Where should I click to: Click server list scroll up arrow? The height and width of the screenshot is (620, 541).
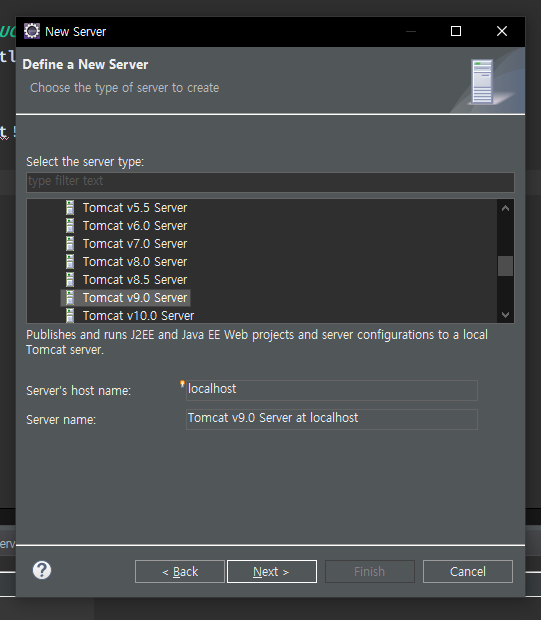coord(505,208)
